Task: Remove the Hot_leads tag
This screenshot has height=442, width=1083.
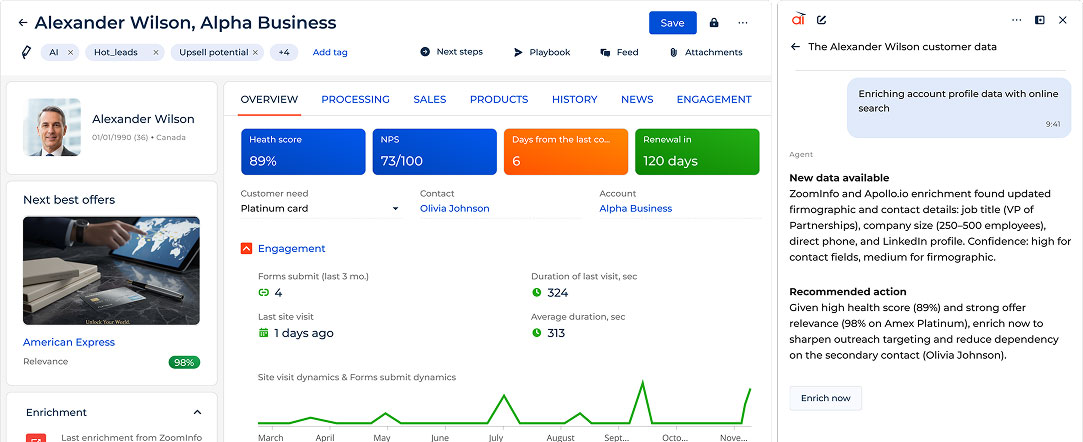Action: point(155,52)
